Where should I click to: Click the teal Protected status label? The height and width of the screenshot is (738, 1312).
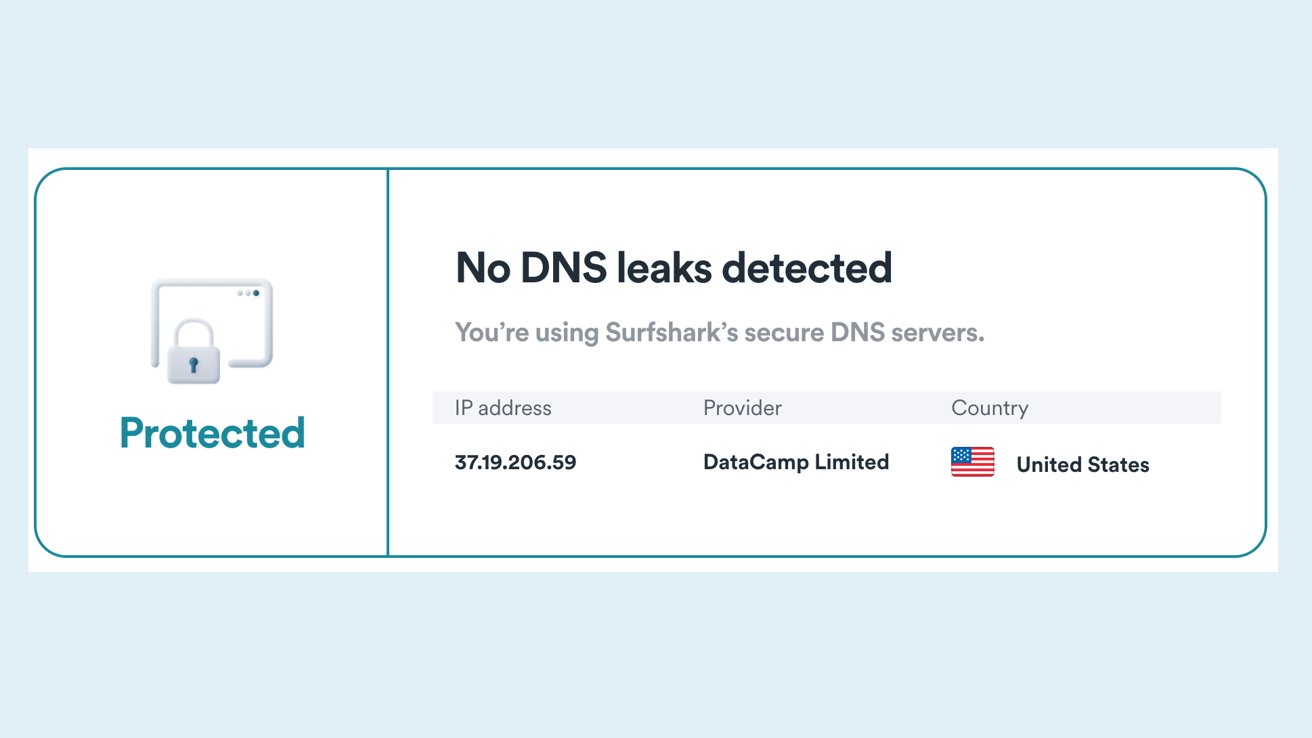211,432
